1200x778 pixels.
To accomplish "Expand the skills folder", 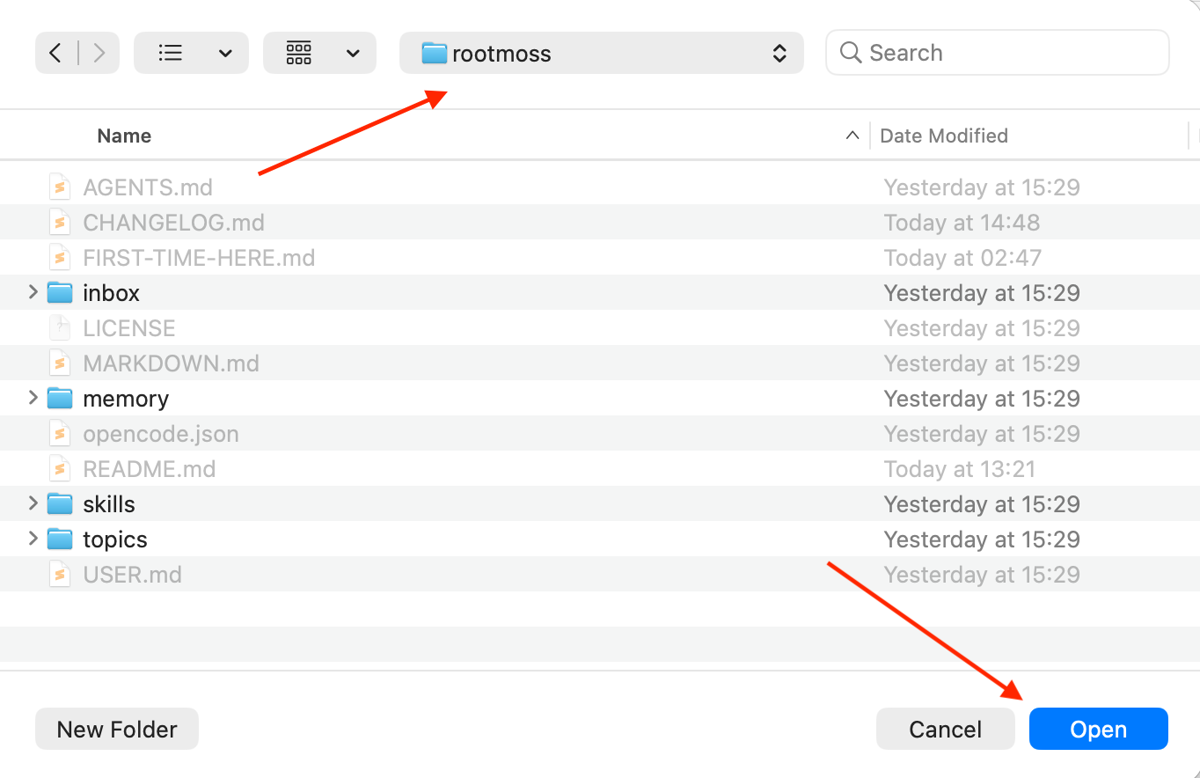I will [x=33, y=503].
